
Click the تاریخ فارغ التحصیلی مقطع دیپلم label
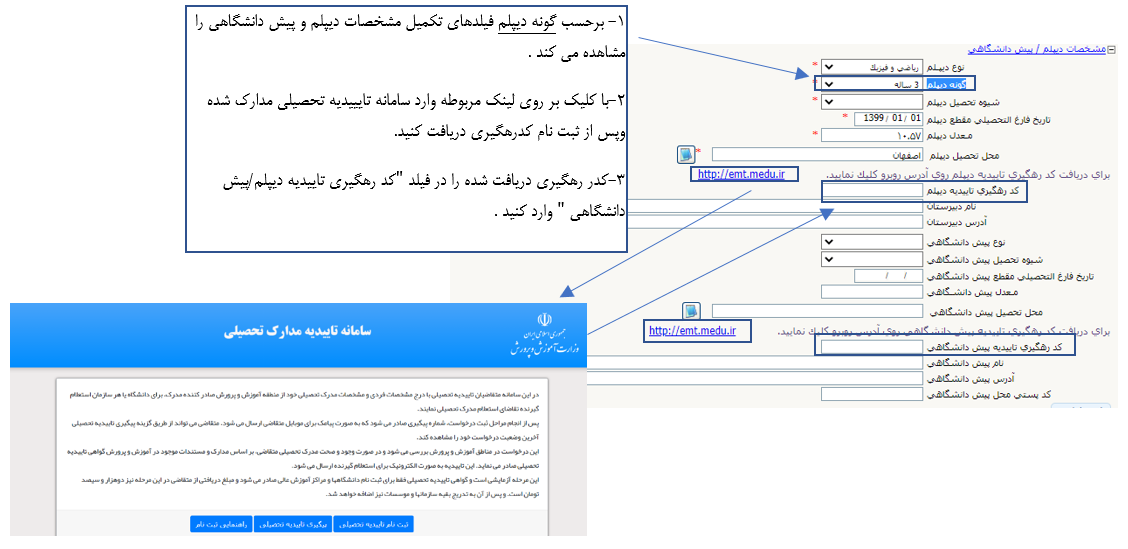(x=990, y=119)
